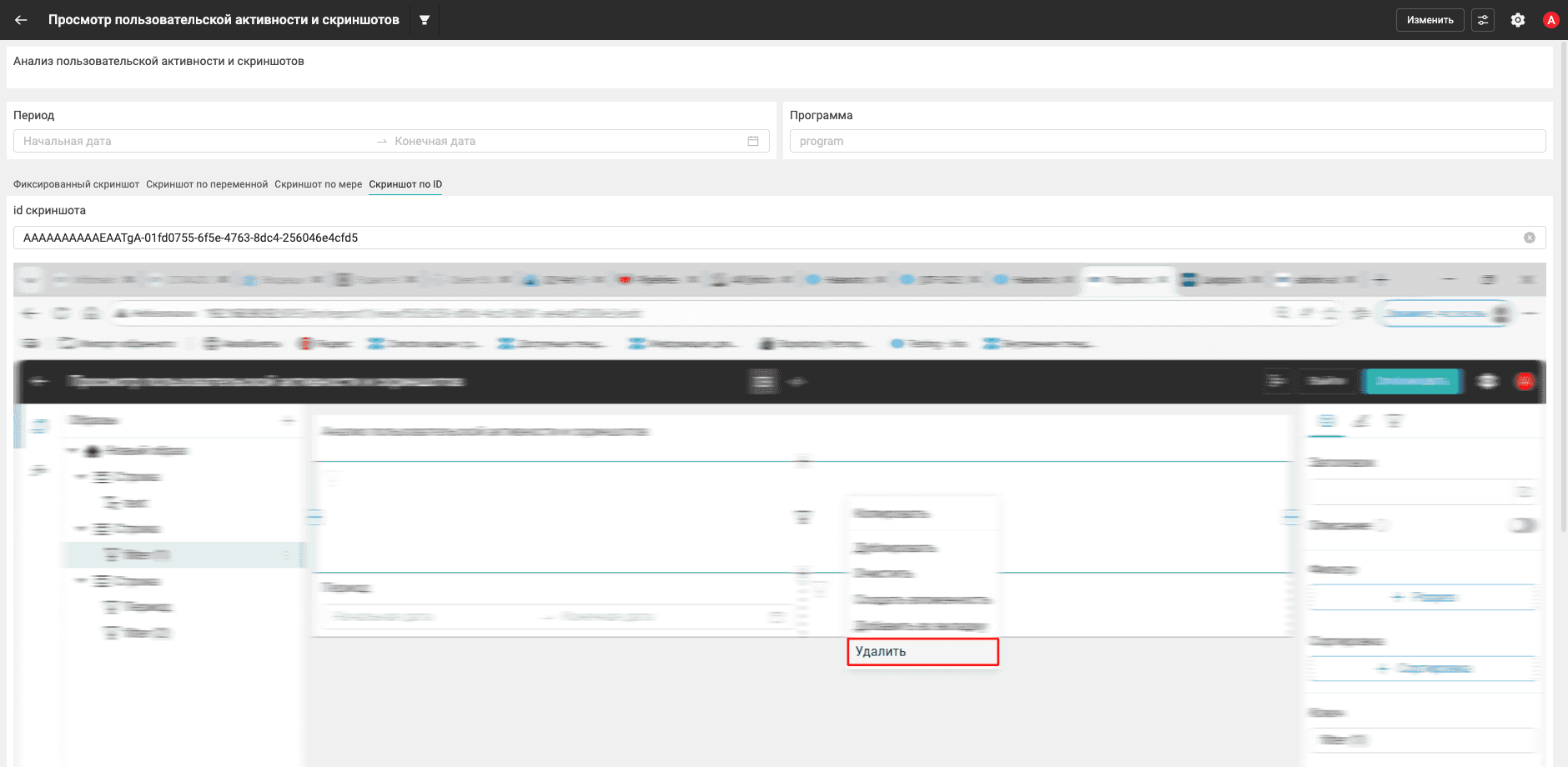Open the sliders options icon

pyautogui.click(x=1483, y=20)
